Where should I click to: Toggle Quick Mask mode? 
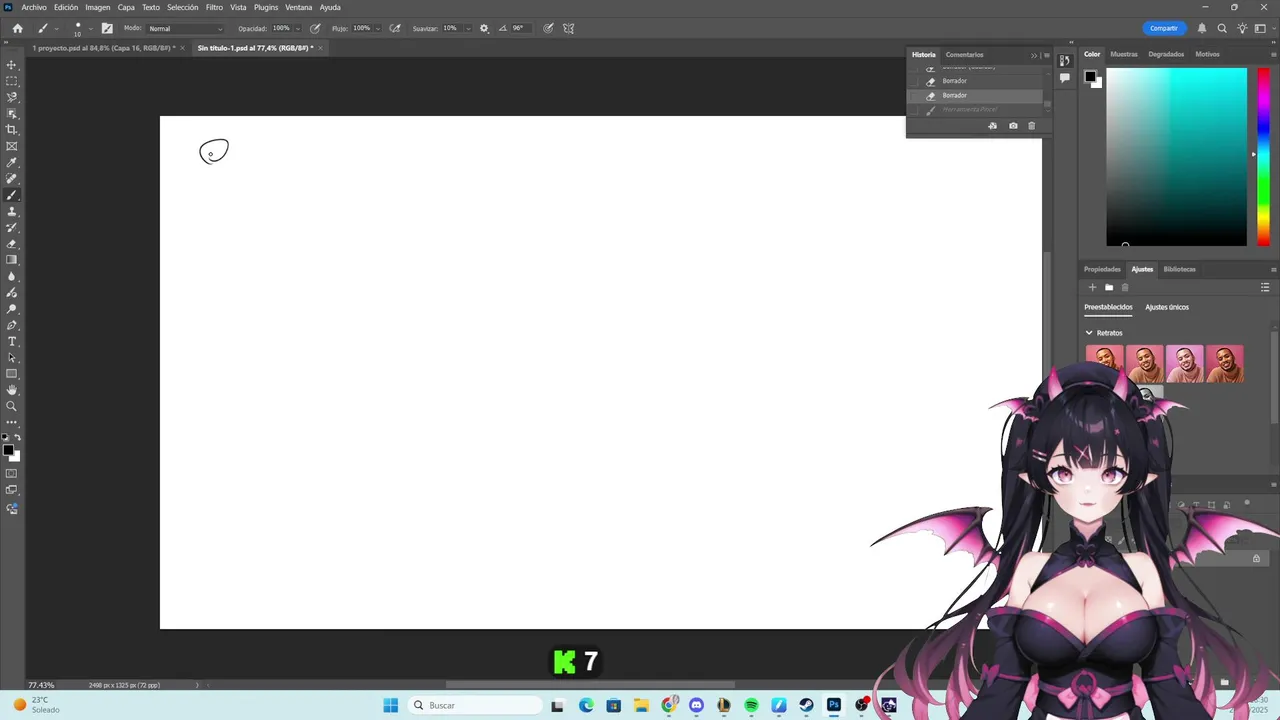pos(12,473)
